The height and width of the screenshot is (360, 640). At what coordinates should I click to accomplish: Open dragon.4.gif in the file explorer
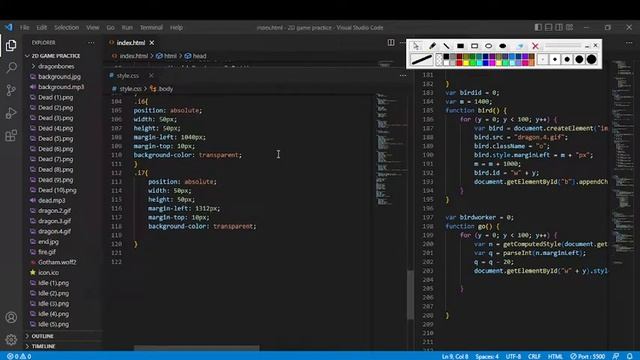[x=54, y=231]
